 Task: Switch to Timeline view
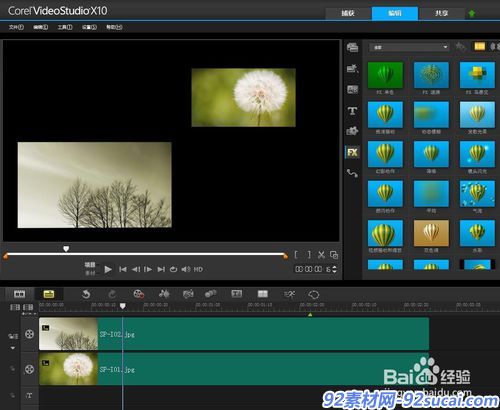pos(49,294)
